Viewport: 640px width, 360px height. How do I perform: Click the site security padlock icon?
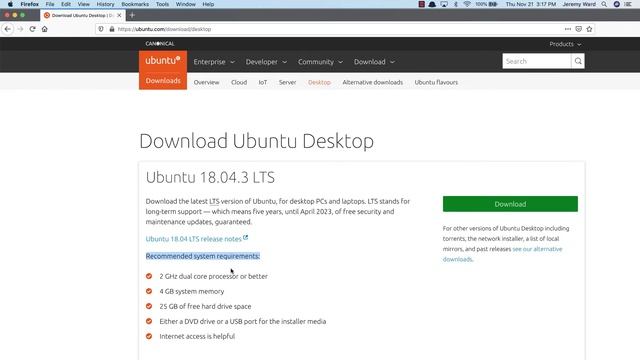click(112, 29)
